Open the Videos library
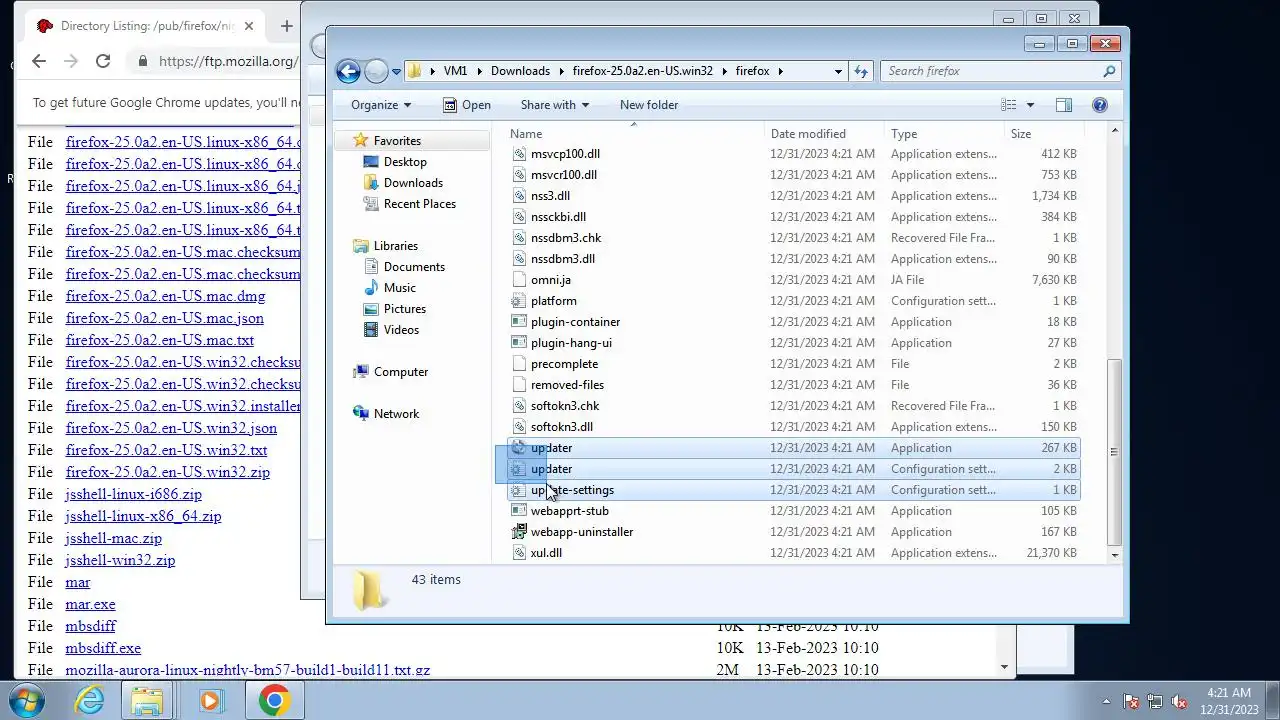Image resolution: width=1280 pixels, height=720 pixels. (401, 330)
